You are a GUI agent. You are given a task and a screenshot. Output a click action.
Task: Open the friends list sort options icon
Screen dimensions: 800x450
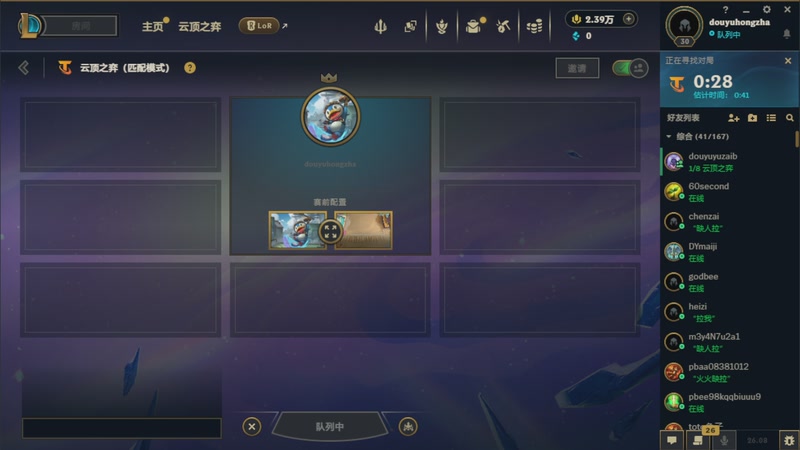click(x=771, y=118)
